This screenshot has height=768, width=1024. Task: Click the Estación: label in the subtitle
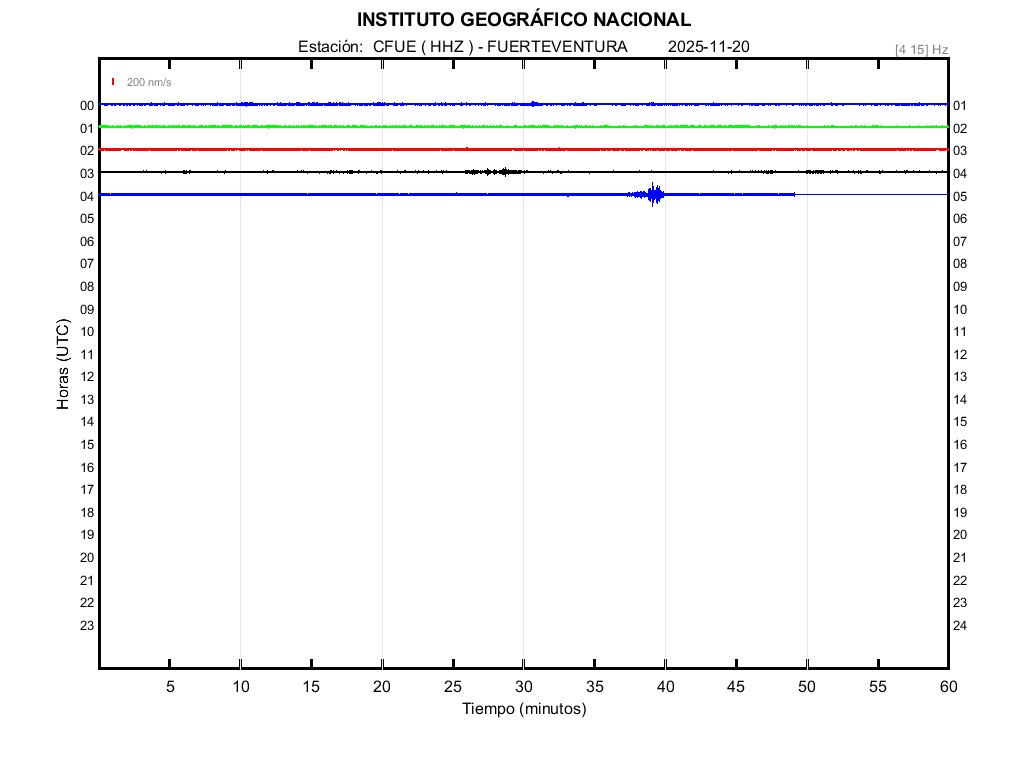click(329, 47)
